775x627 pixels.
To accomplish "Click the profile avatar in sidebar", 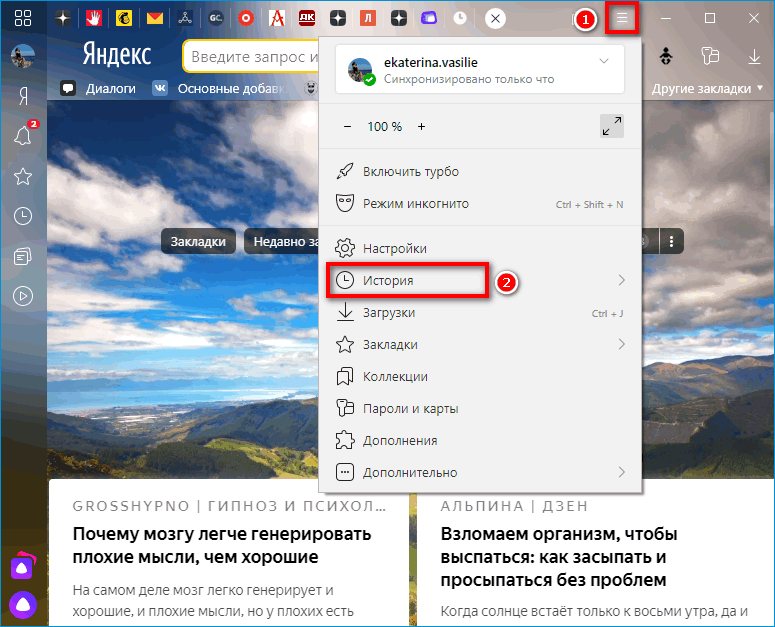I will coord(23,55).
